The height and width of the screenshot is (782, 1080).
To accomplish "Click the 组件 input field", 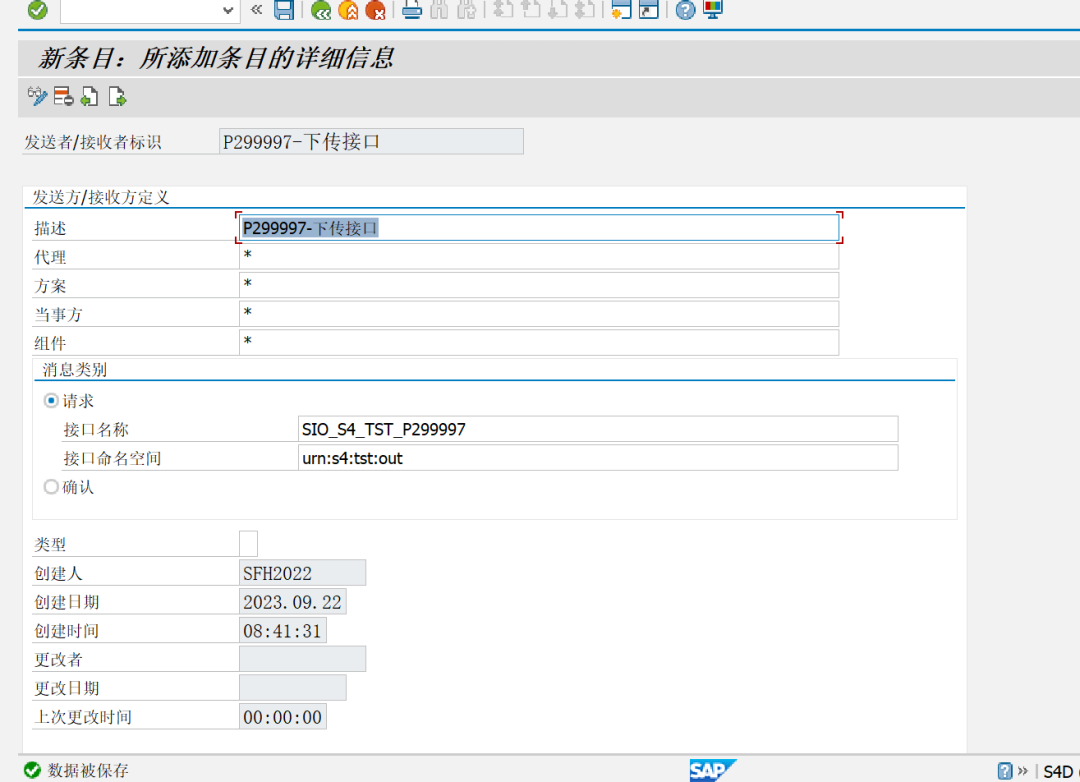I will [x=539, y=342].
